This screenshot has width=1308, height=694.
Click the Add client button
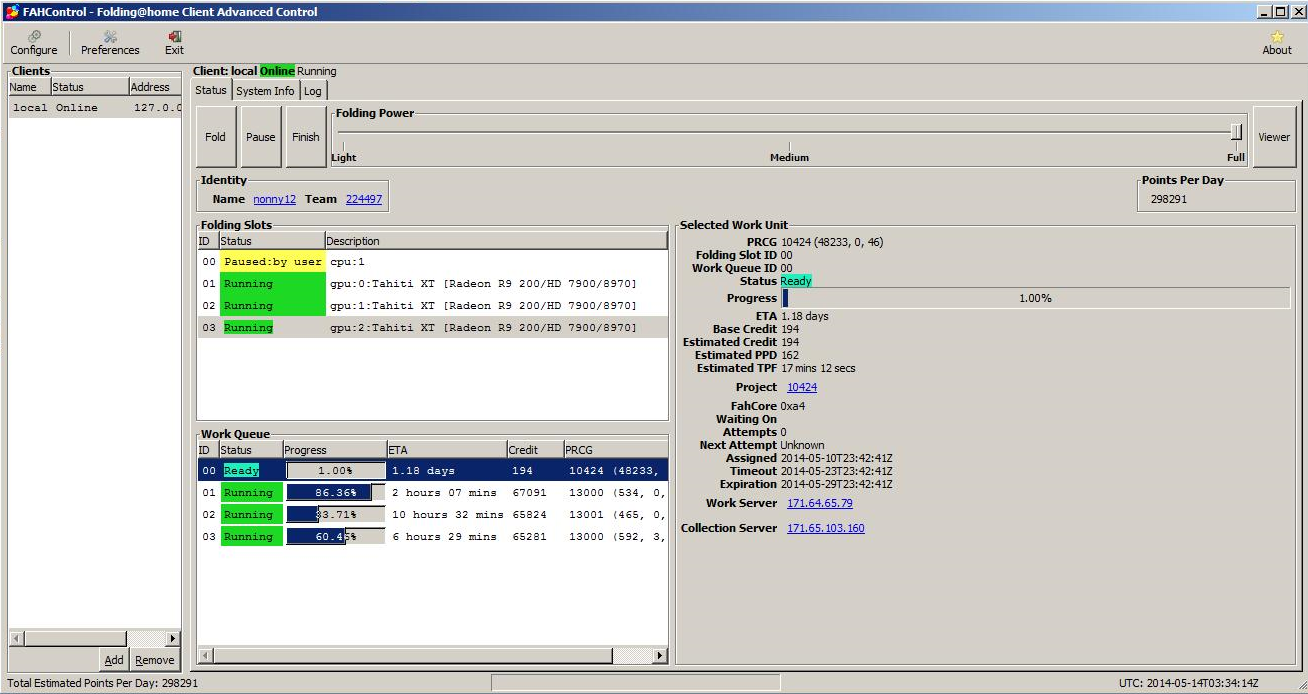114,660
